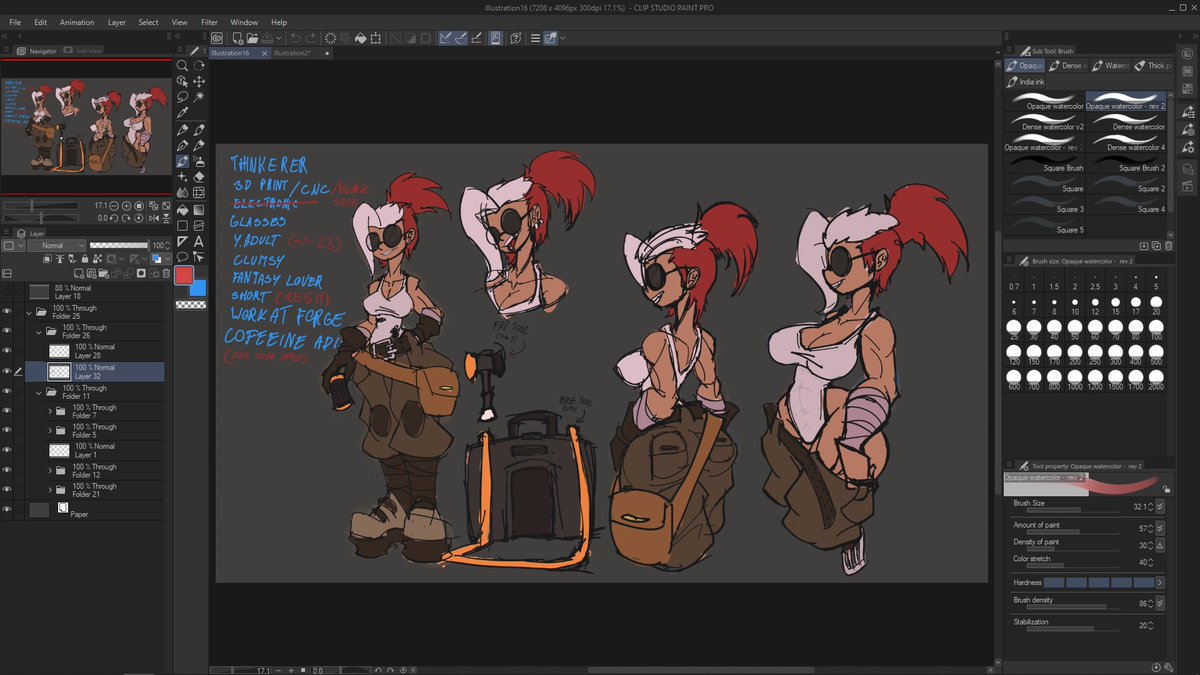Collapse Folder 11 in layer list
Screen dimensions: 1200x675
point(39,391)
